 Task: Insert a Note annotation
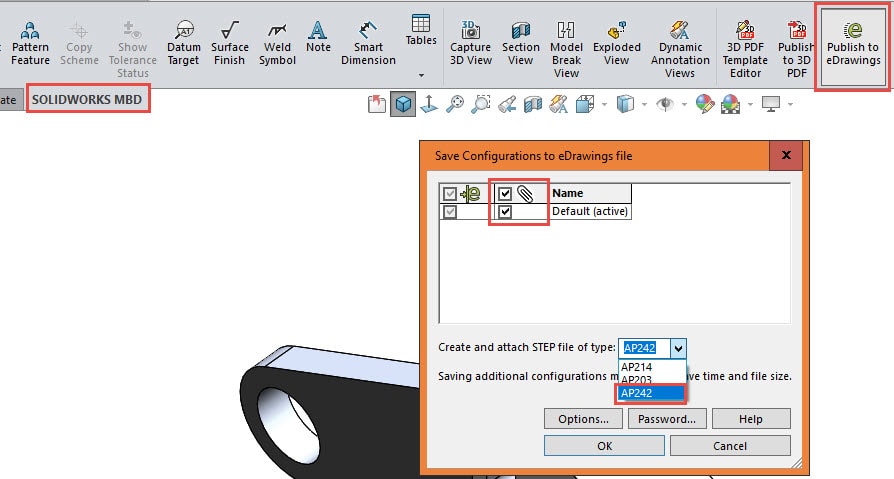[x=318, y=38]
